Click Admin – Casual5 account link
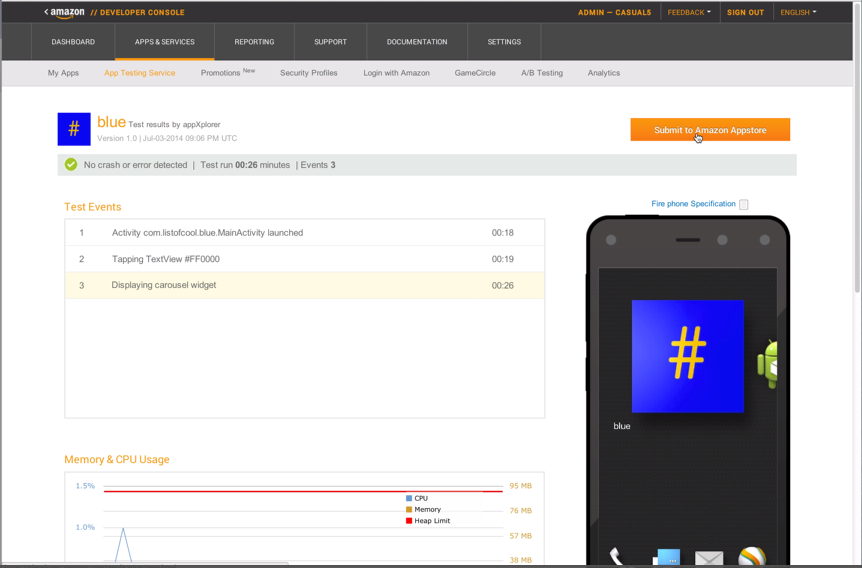 click(x=615, y=12)
